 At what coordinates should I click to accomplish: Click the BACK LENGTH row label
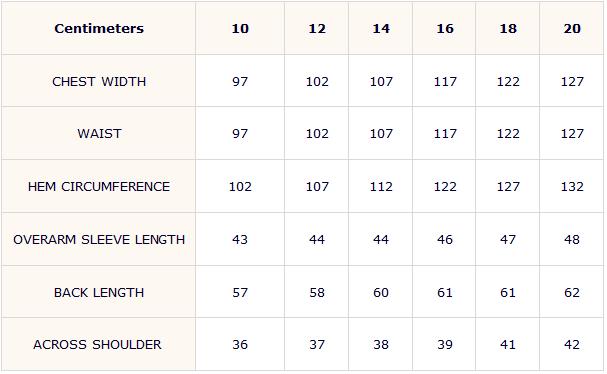[99, 293]
